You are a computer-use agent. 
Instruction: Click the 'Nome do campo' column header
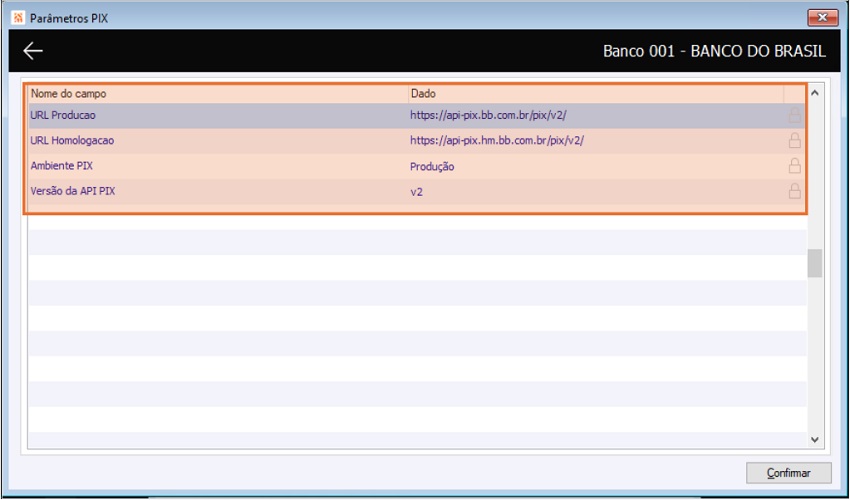[218, 94]
